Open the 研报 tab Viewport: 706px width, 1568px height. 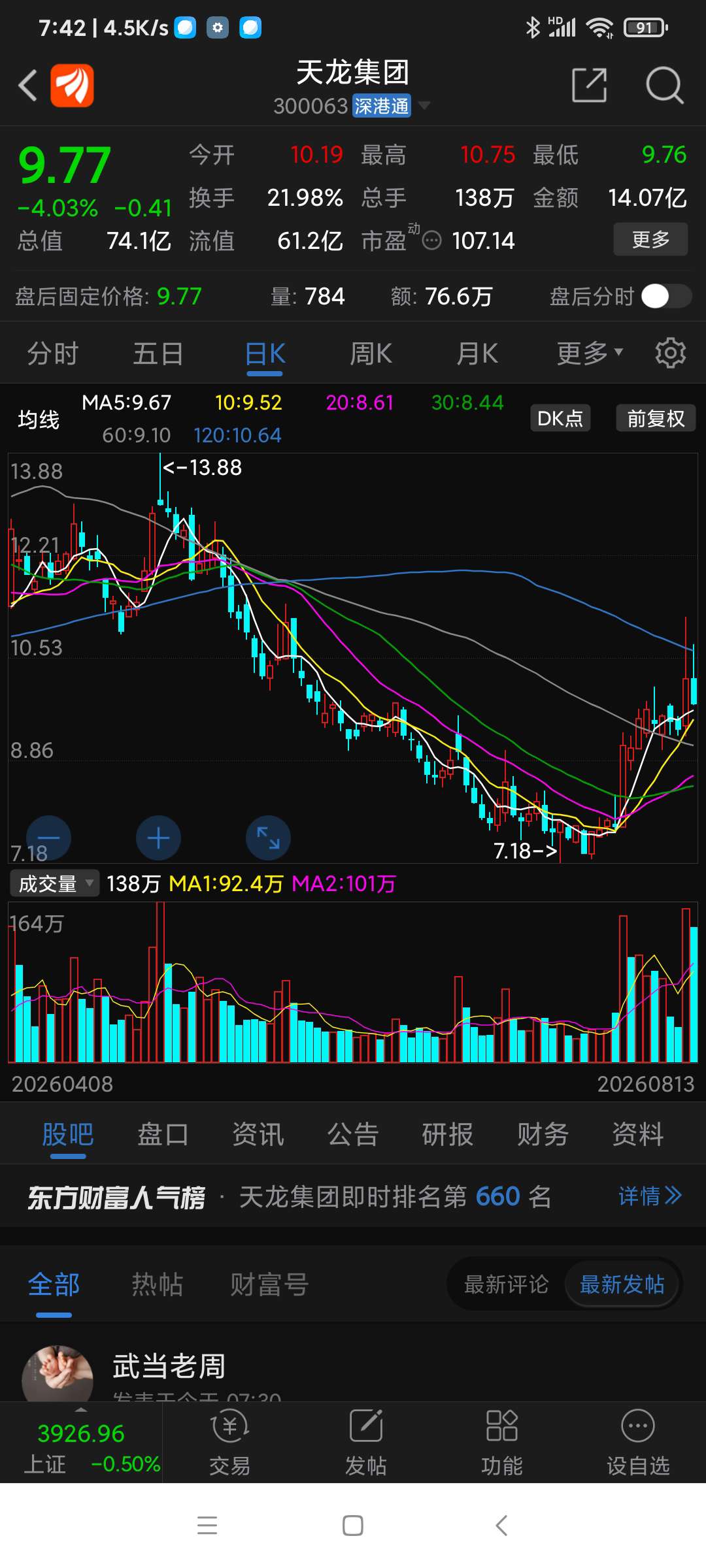[x=448, y=1134]
